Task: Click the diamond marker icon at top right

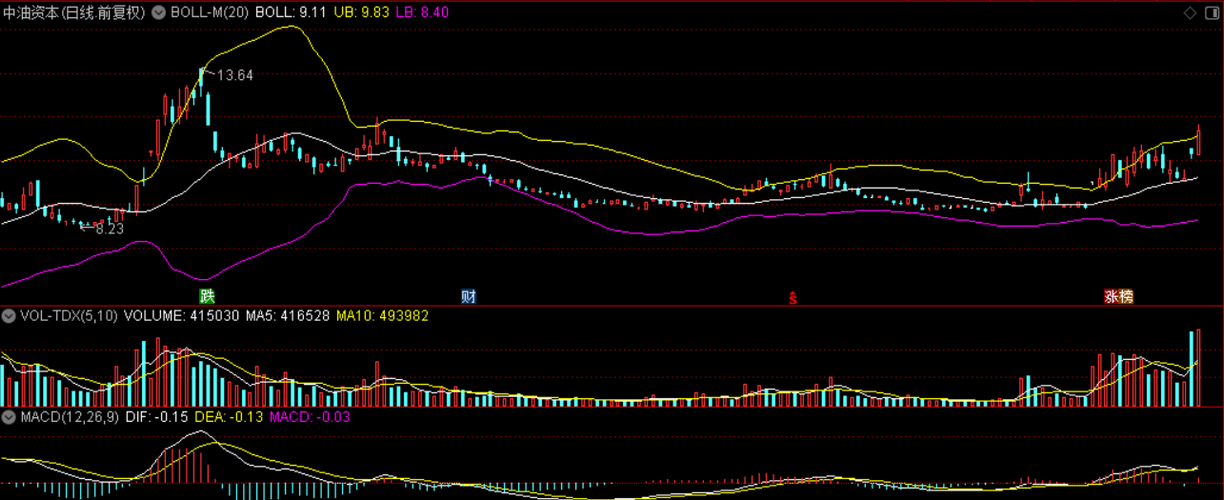Action: click(1189, 13)
